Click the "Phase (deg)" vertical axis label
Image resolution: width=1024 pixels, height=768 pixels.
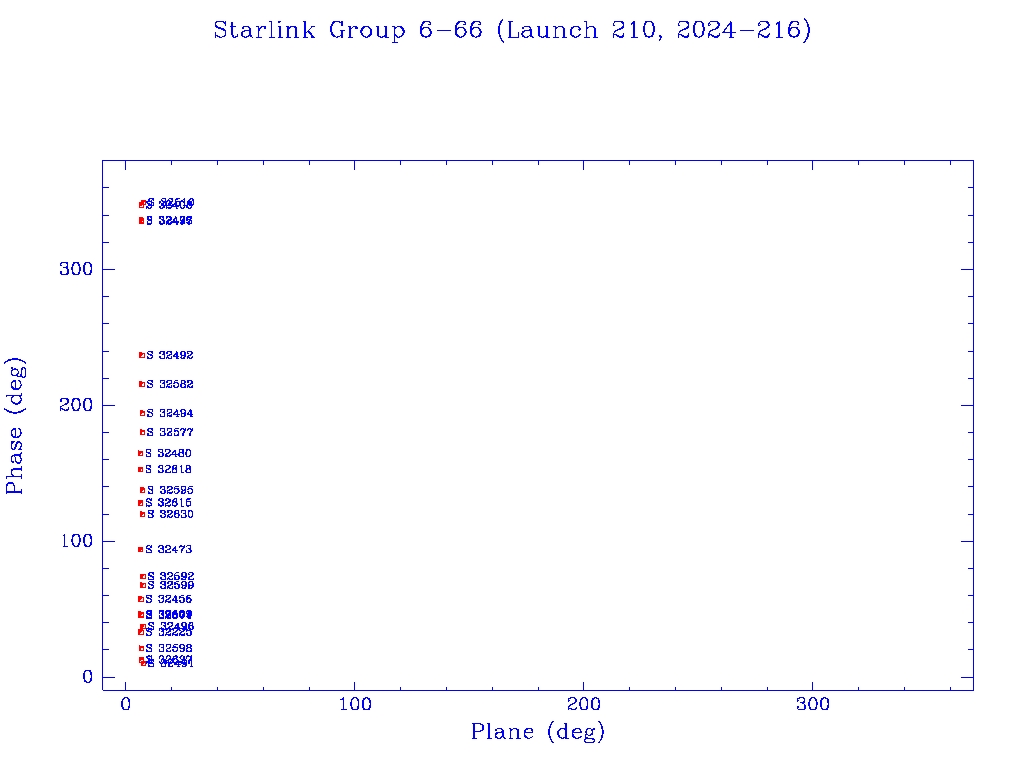(15, 426)
